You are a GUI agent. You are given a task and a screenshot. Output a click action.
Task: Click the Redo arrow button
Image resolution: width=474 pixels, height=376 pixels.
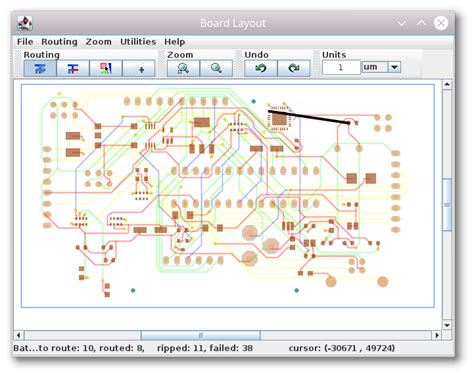click(294, 69)
